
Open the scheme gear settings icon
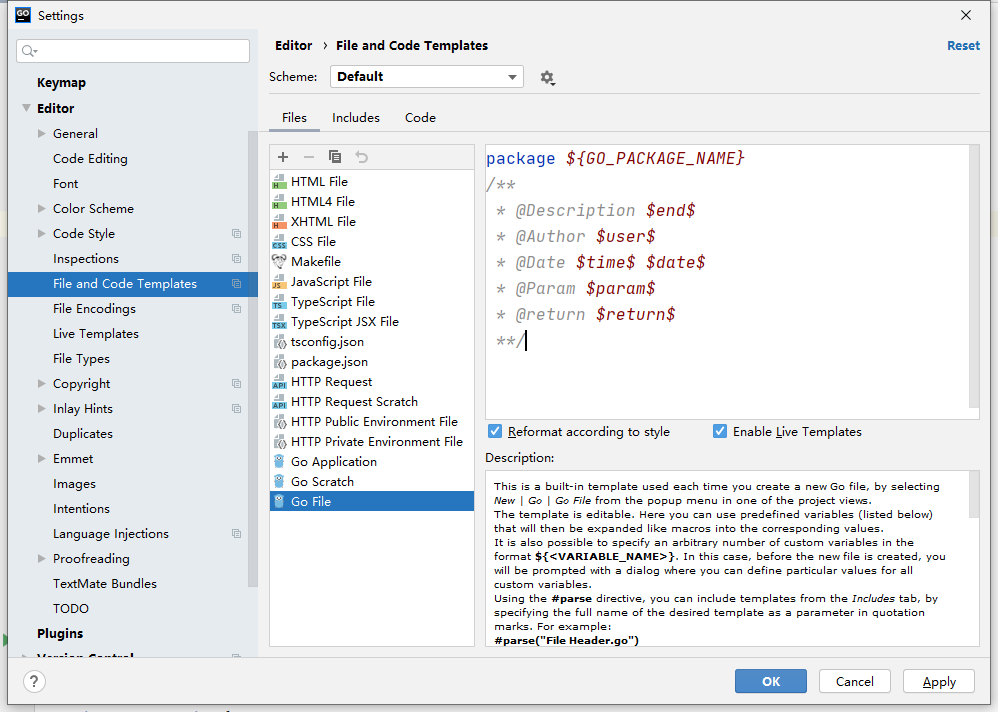[x=547, y=77]
